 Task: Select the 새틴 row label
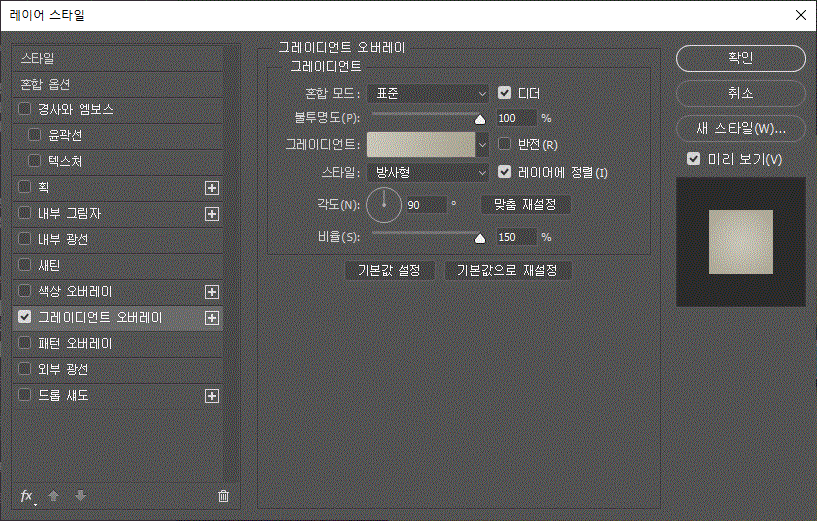tap(49, 266)
